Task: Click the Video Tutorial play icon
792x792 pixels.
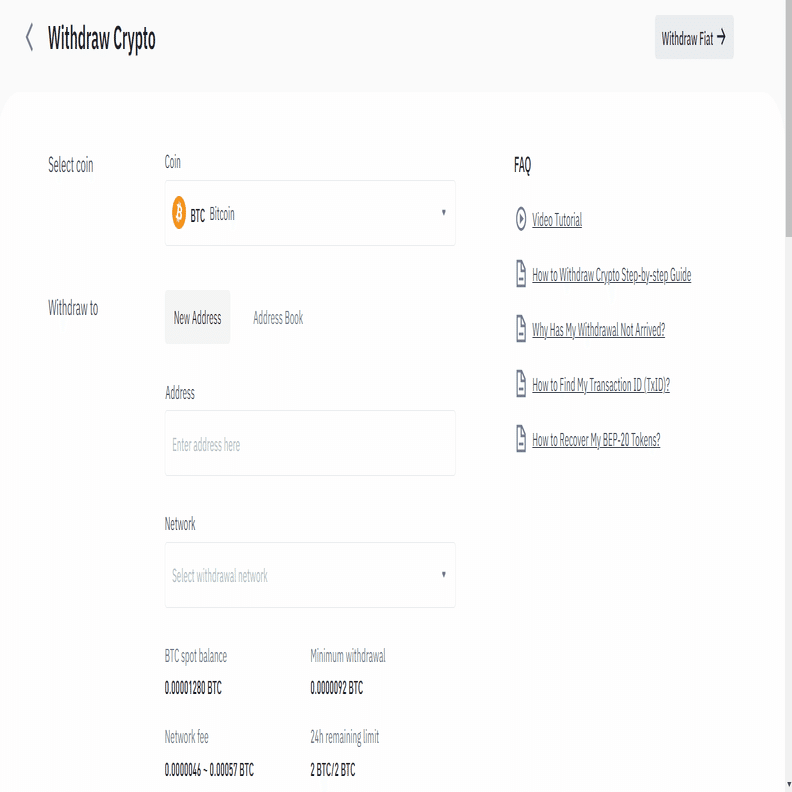Action: click(521, 219)
